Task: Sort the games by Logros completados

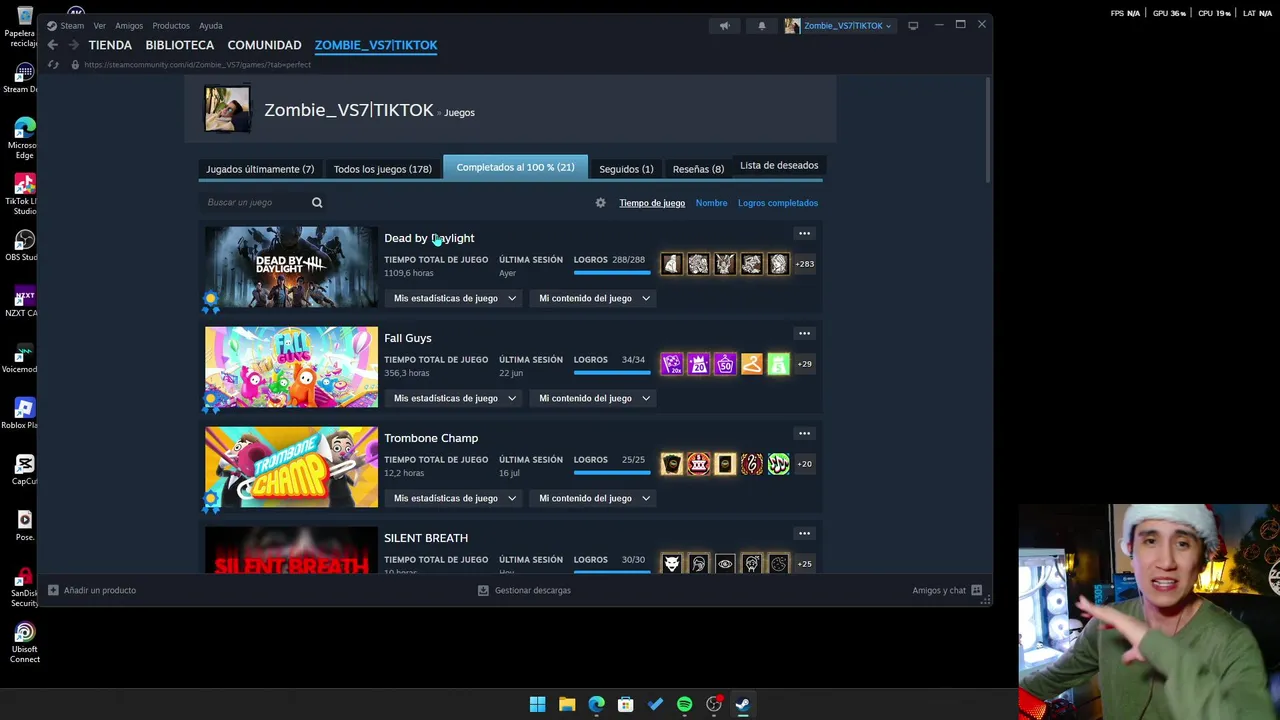Action: point(778,203)
